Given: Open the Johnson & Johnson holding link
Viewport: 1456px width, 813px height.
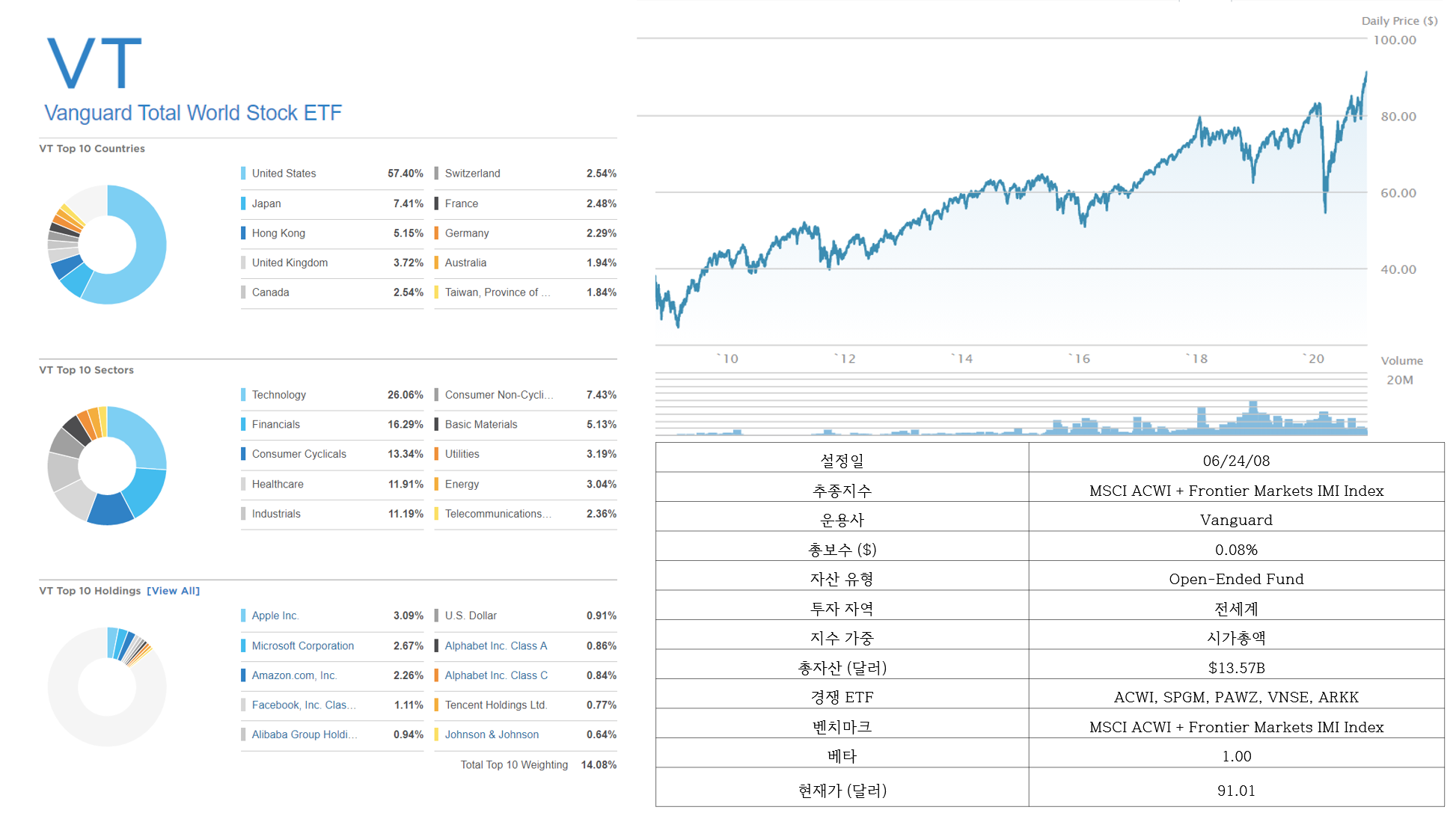Looking at the screenshot, I should (x=492, y=734).
